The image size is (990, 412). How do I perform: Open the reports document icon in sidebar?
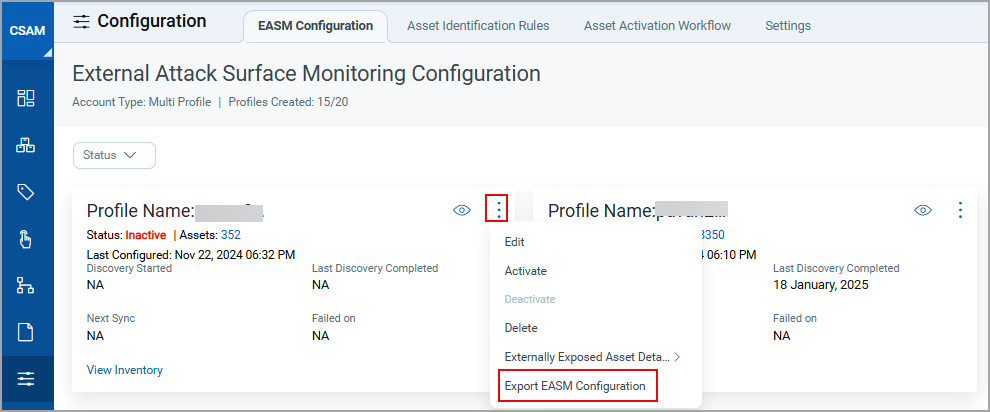coord(26,333)
